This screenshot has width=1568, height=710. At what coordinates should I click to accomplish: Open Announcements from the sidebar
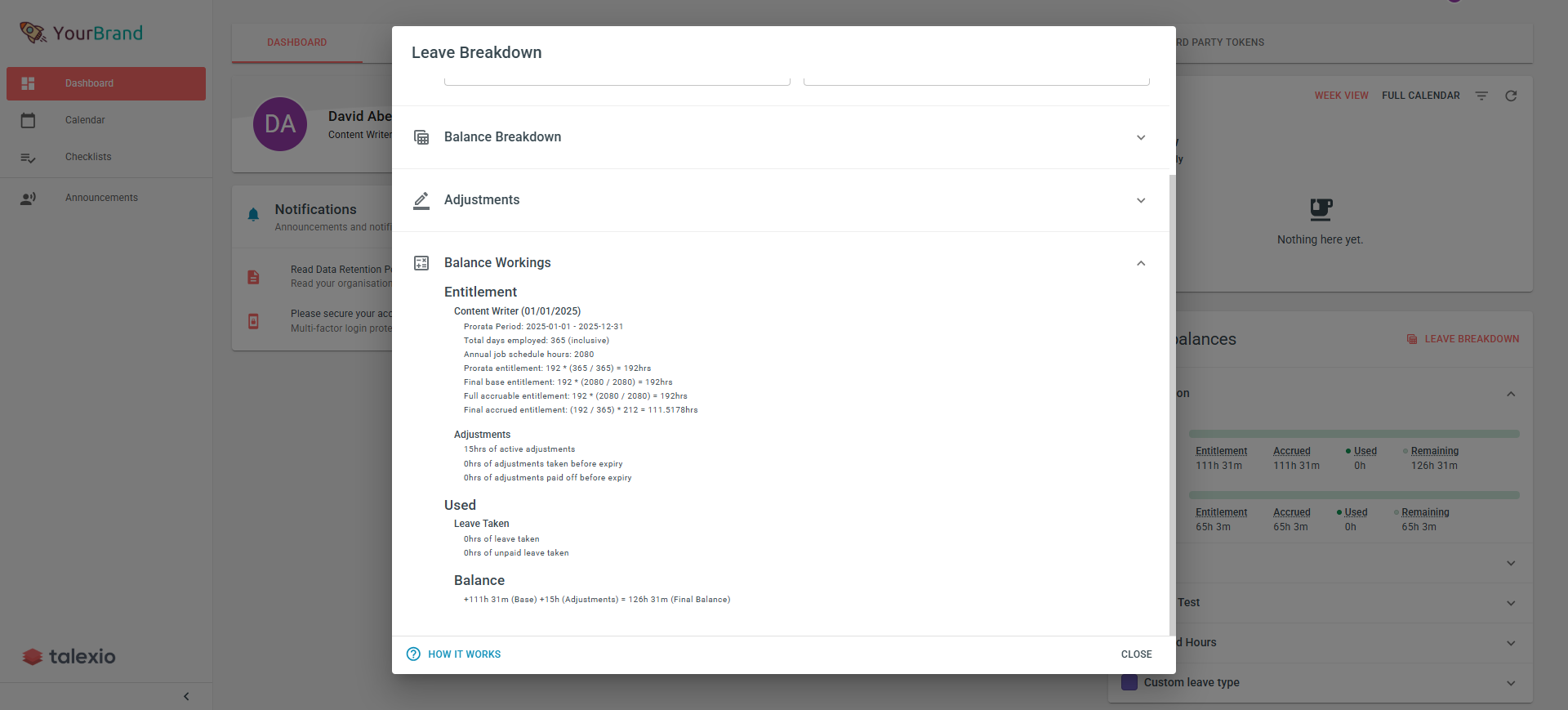(x=101, y=198)
